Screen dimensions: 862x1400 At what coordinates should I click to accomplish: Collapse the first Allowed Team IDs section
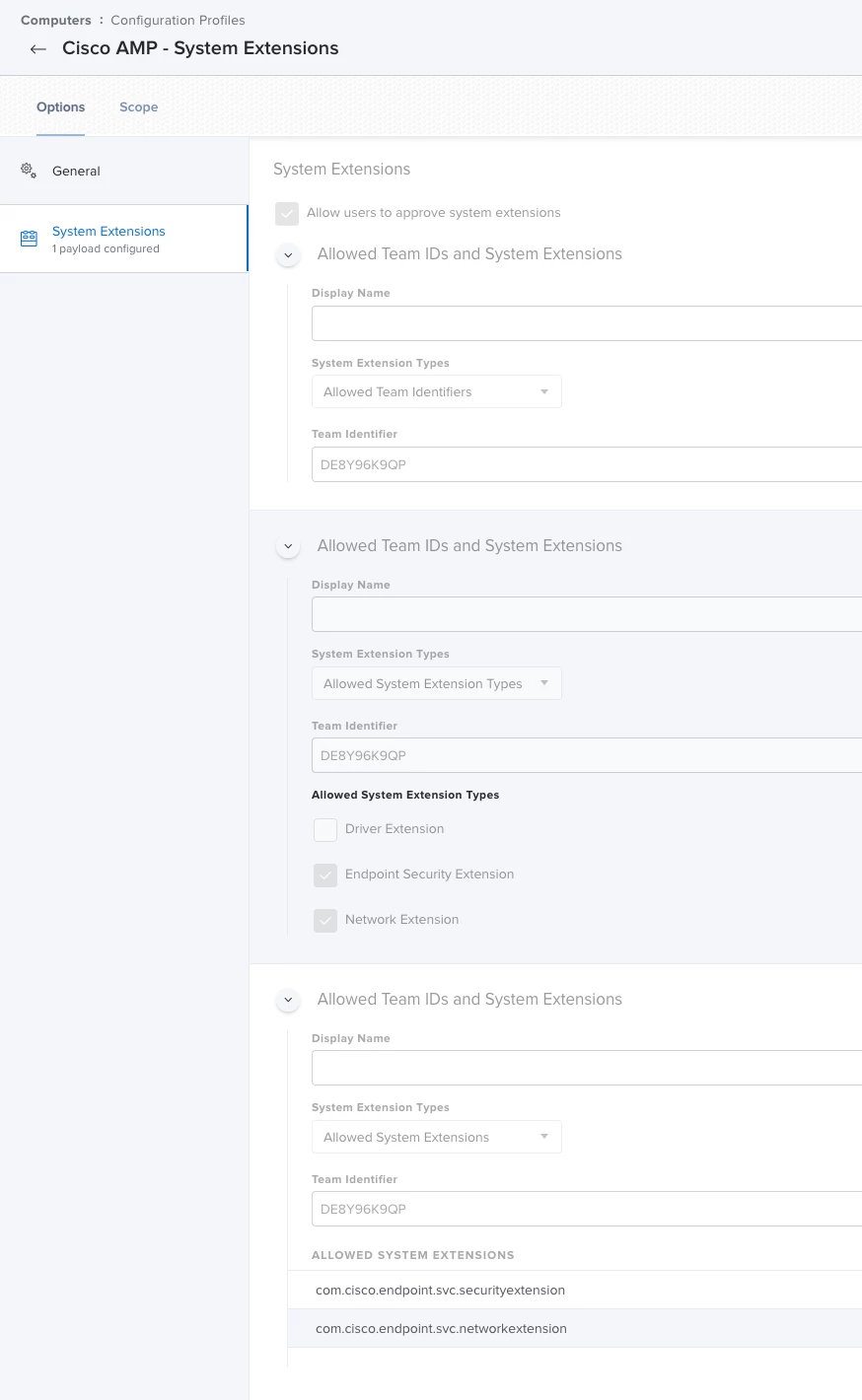coord(288,255)
